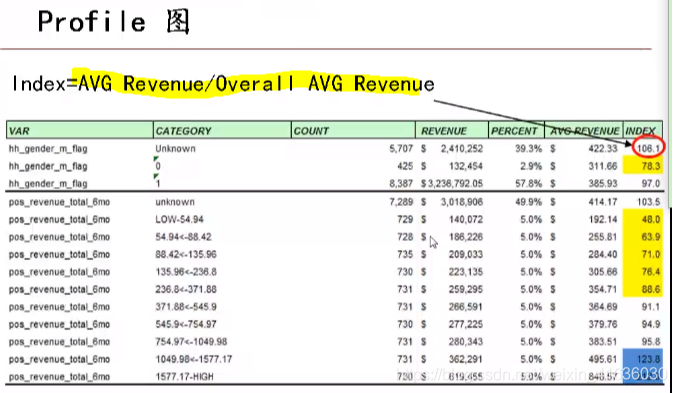The width and height of the screenshot is (677, 393).
Task: Select the revenue cell '140,072'
Action: pyautogui.click(x=466, y=219)
